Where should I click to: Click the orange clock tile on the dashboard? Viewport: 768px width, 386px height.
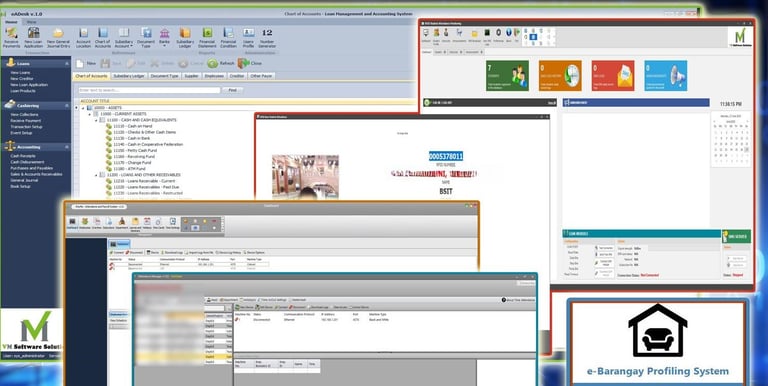pos(560,76)
